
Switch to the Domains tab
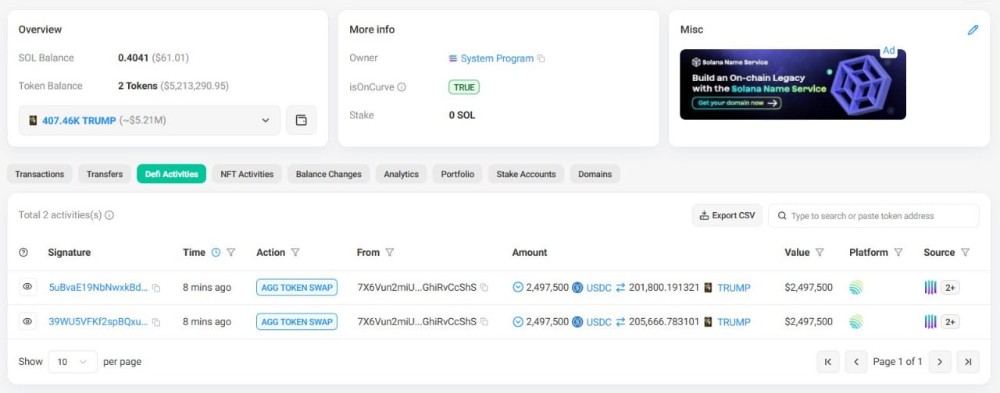(x=595, y=174)
